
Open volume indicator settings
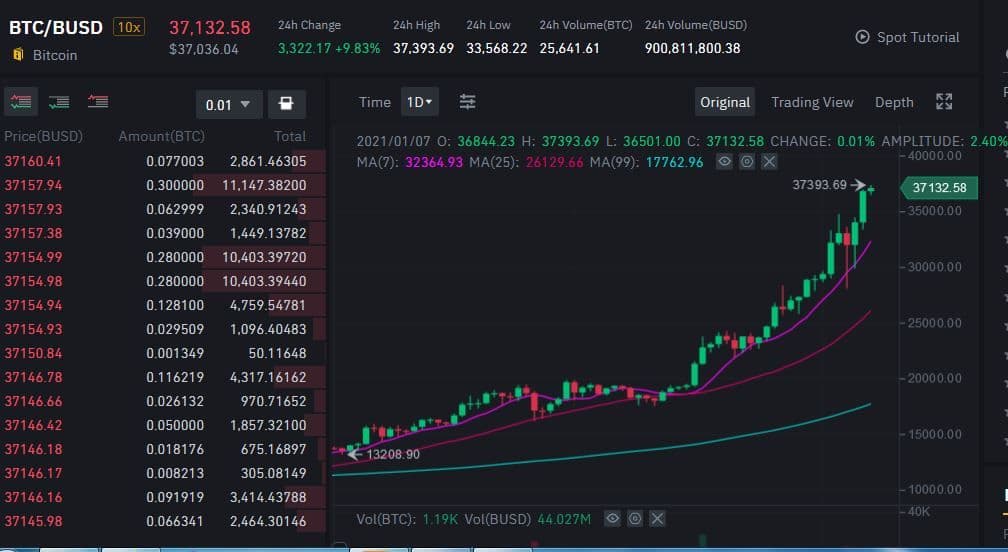pos(634,519)
